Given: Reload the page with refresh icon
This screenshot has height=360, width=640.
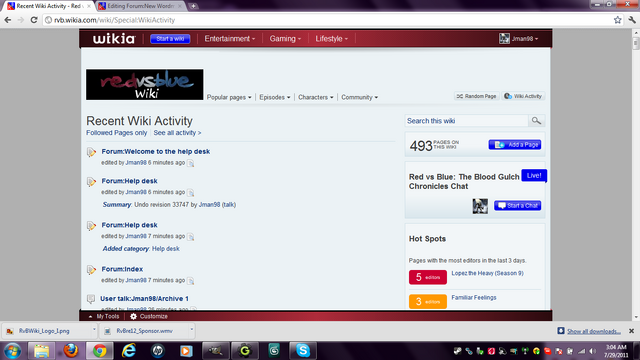Looking at the screenshot, I should pos(34,20).
